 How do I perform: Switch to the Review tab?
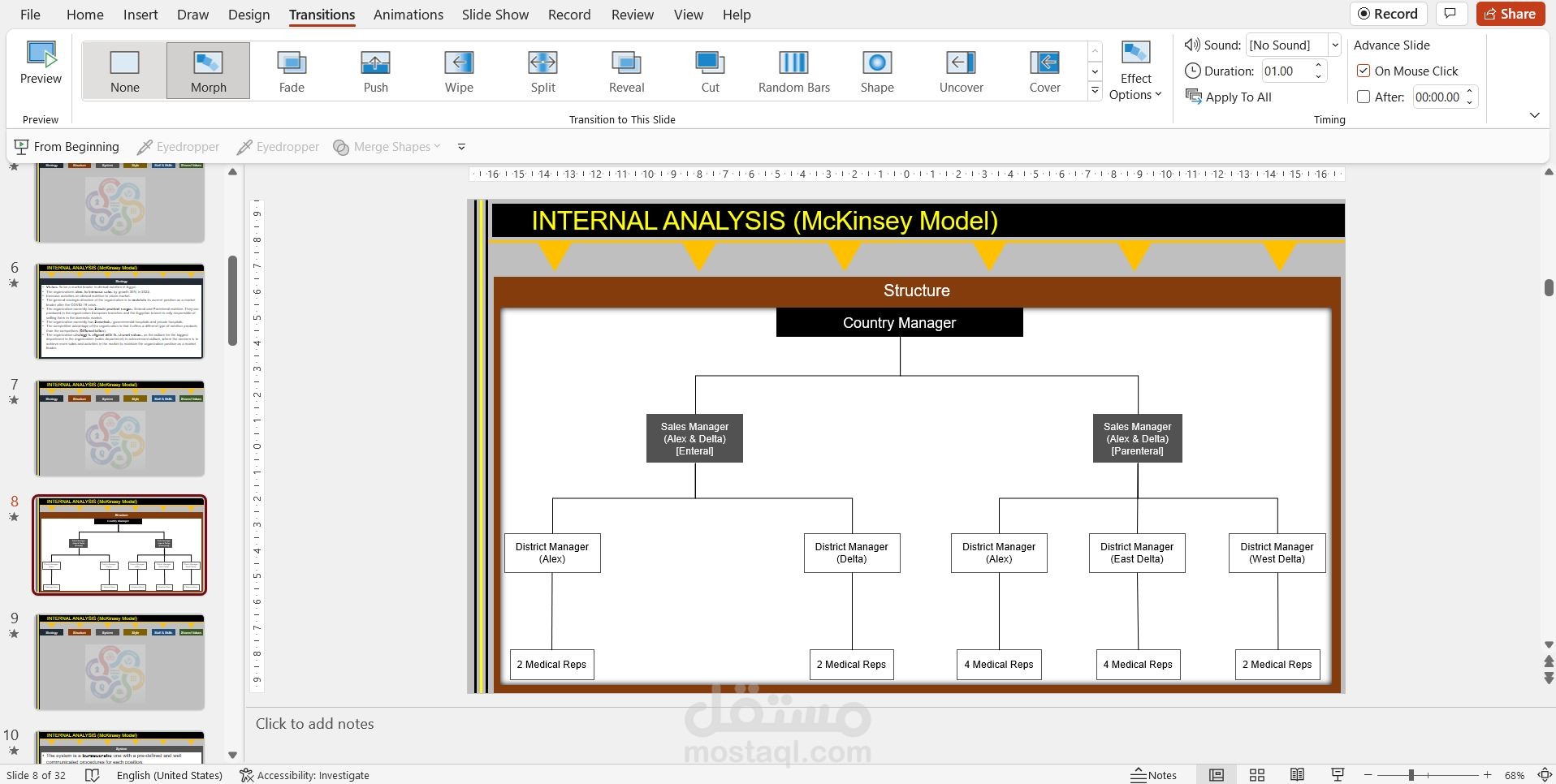[x=633, y=15]
